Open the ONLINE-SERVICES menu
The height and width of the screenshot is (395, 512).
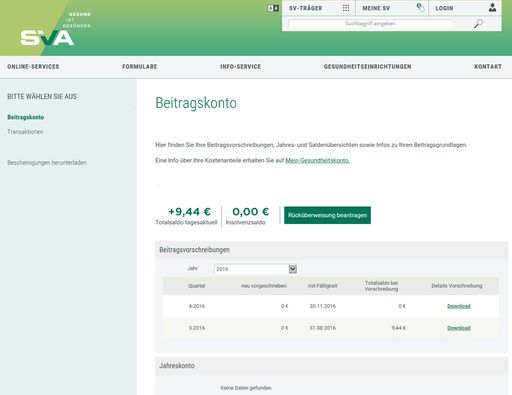pos(33,67)
